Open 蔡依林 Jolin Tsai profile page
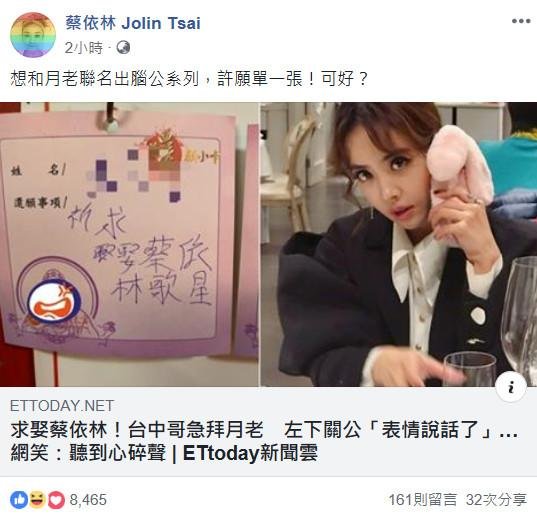This screenshot has width=537, height=519. (x=133, y=23)
